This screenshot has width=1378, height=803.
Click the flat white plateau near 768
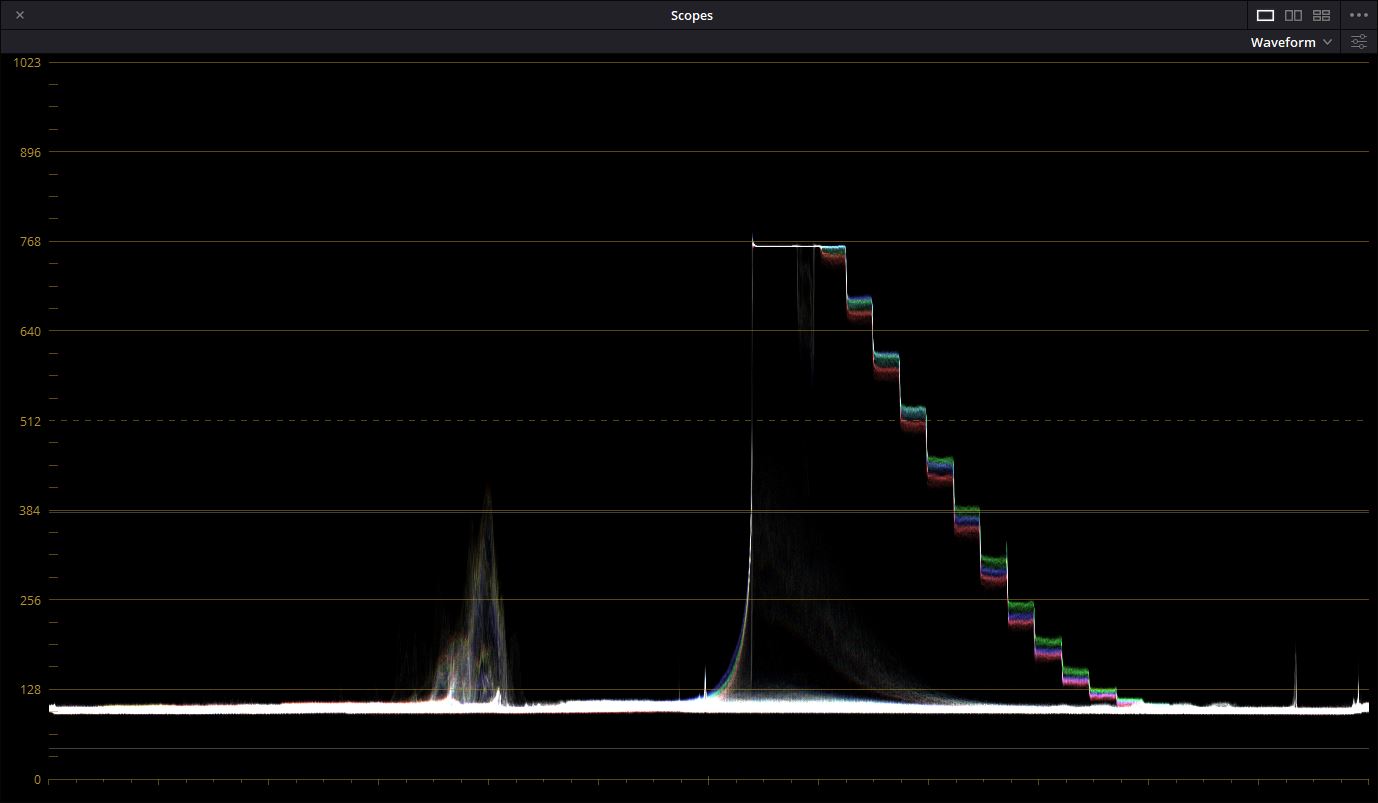(x=785, y=245)
